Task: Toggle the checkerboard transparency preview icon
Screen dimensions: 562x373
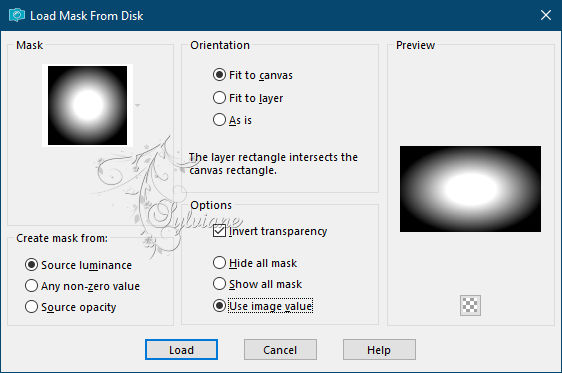Action: (470, 305)
